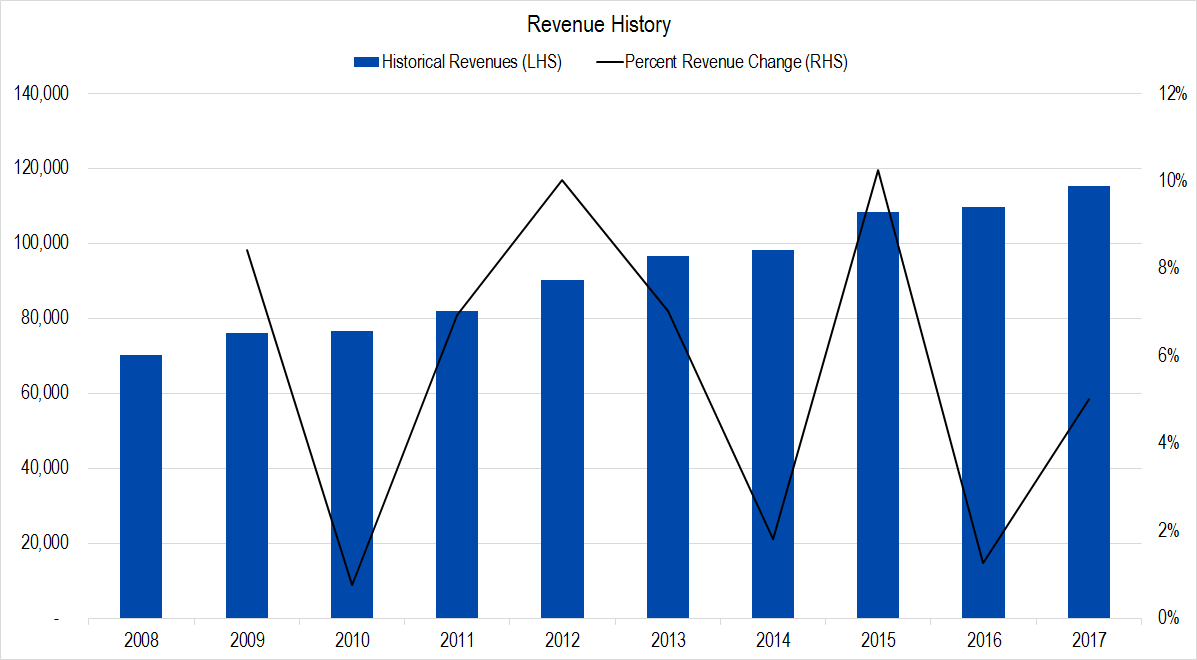Click the percent change line at its 2015 peak

click(x=878, y=170)
